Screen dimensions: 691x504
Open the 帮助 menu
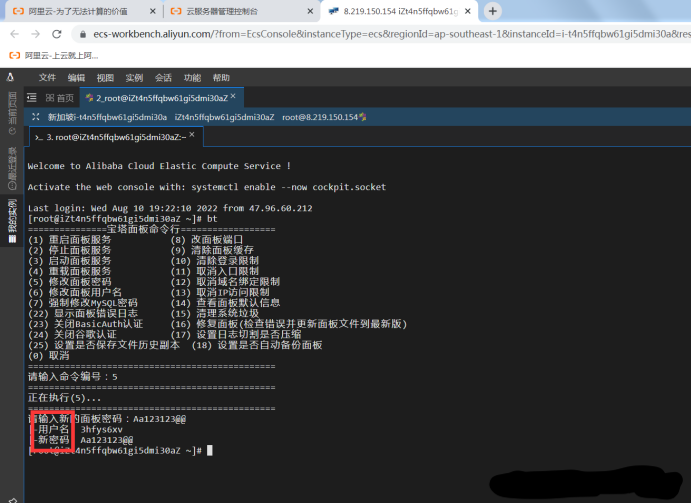[x=221, y=78]
